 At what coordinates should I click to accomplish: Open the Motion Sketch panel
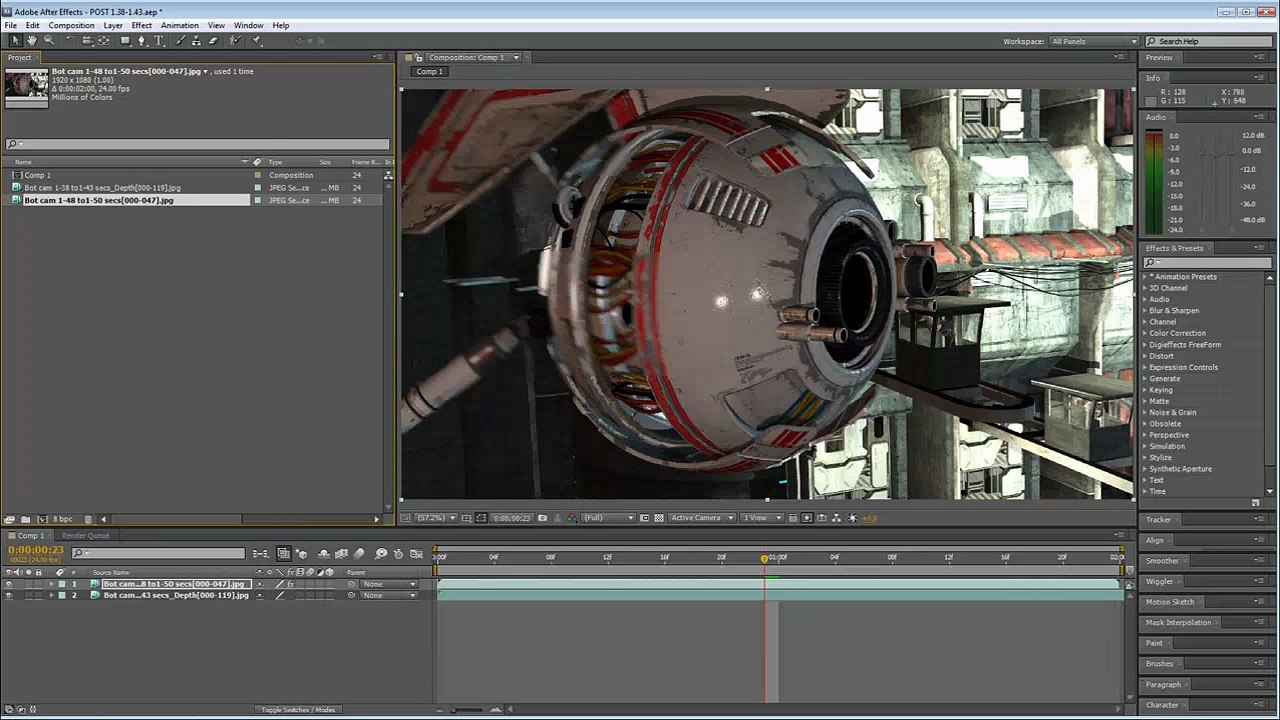1171,602
